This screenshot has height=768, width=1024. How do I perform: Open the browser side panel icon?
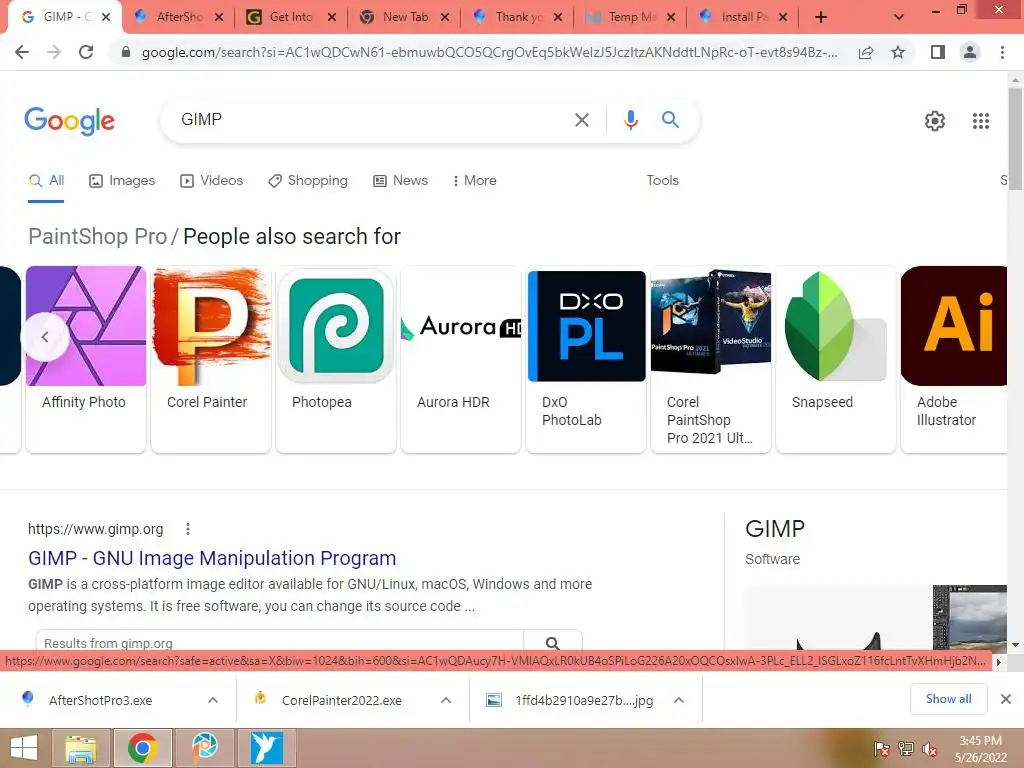[938, 52]
